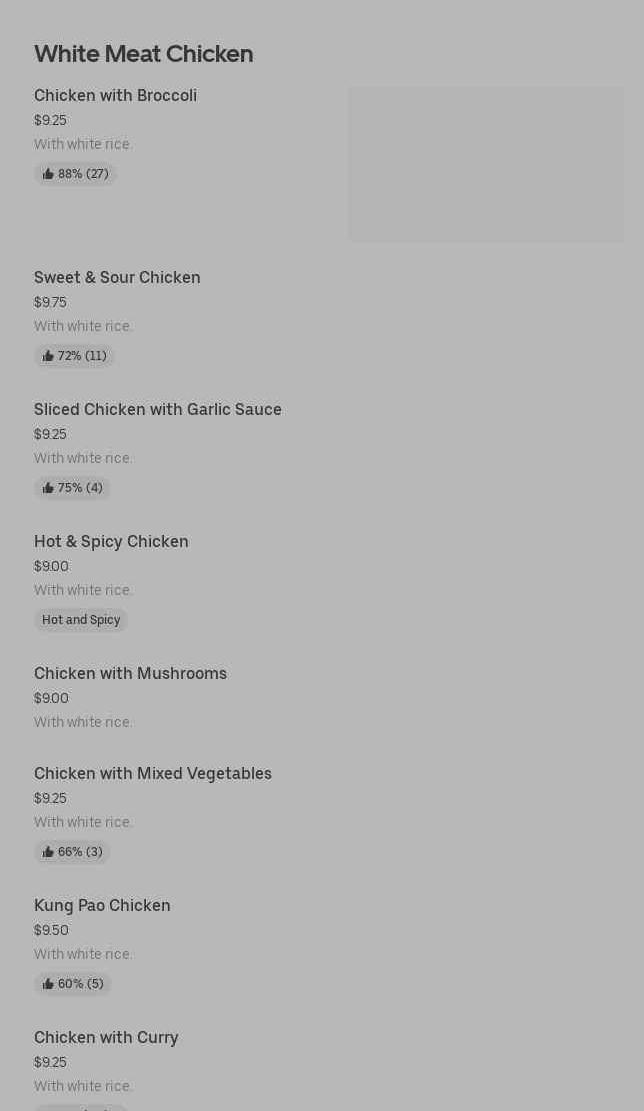
Task: Click the Hot and Spicy tag badge
Action: coord(81,620)
